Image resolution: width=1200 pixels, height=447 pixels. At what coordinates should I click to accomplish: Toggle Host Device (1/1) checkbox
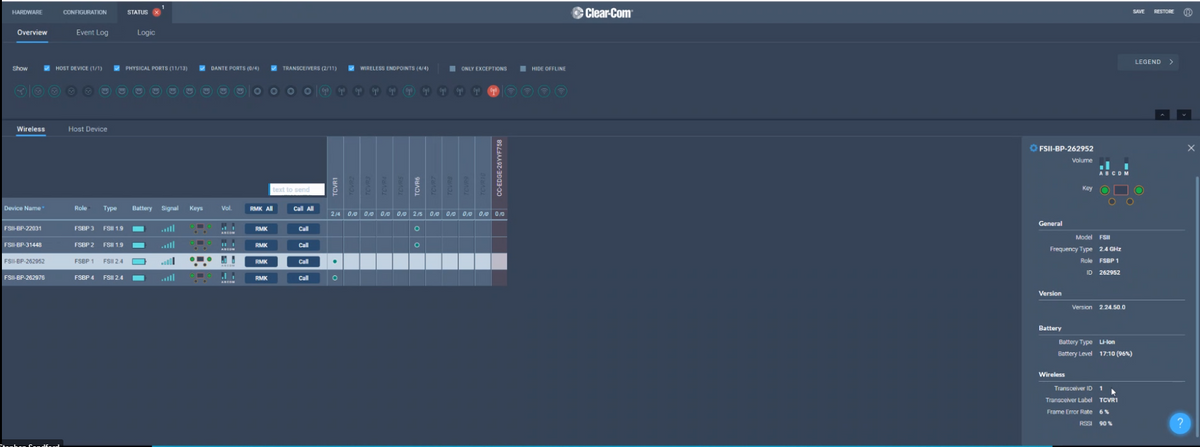click(47, 69)
